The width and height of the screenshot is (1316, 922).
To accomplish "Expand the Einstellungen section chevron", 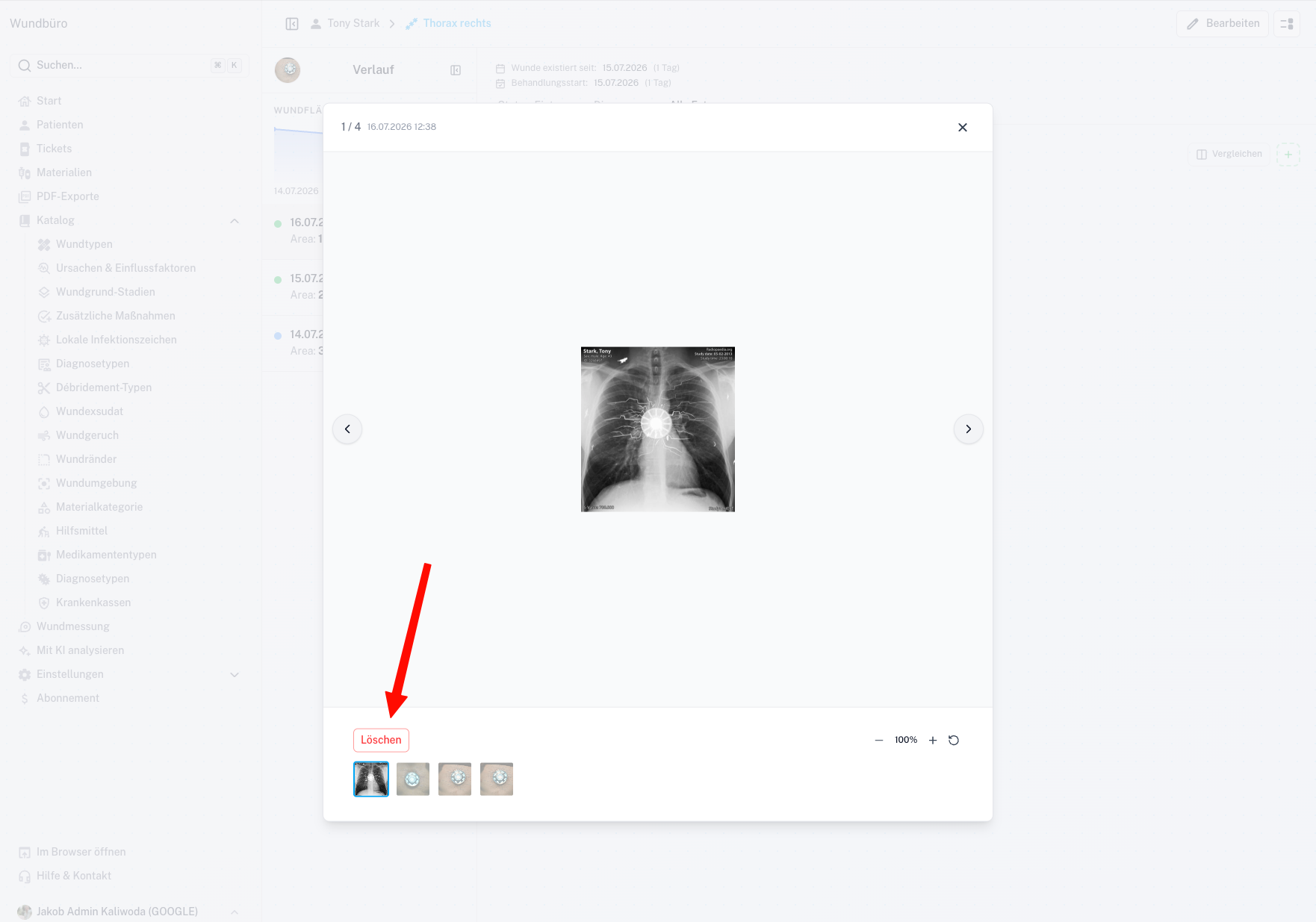I will (x=235, y=675).
